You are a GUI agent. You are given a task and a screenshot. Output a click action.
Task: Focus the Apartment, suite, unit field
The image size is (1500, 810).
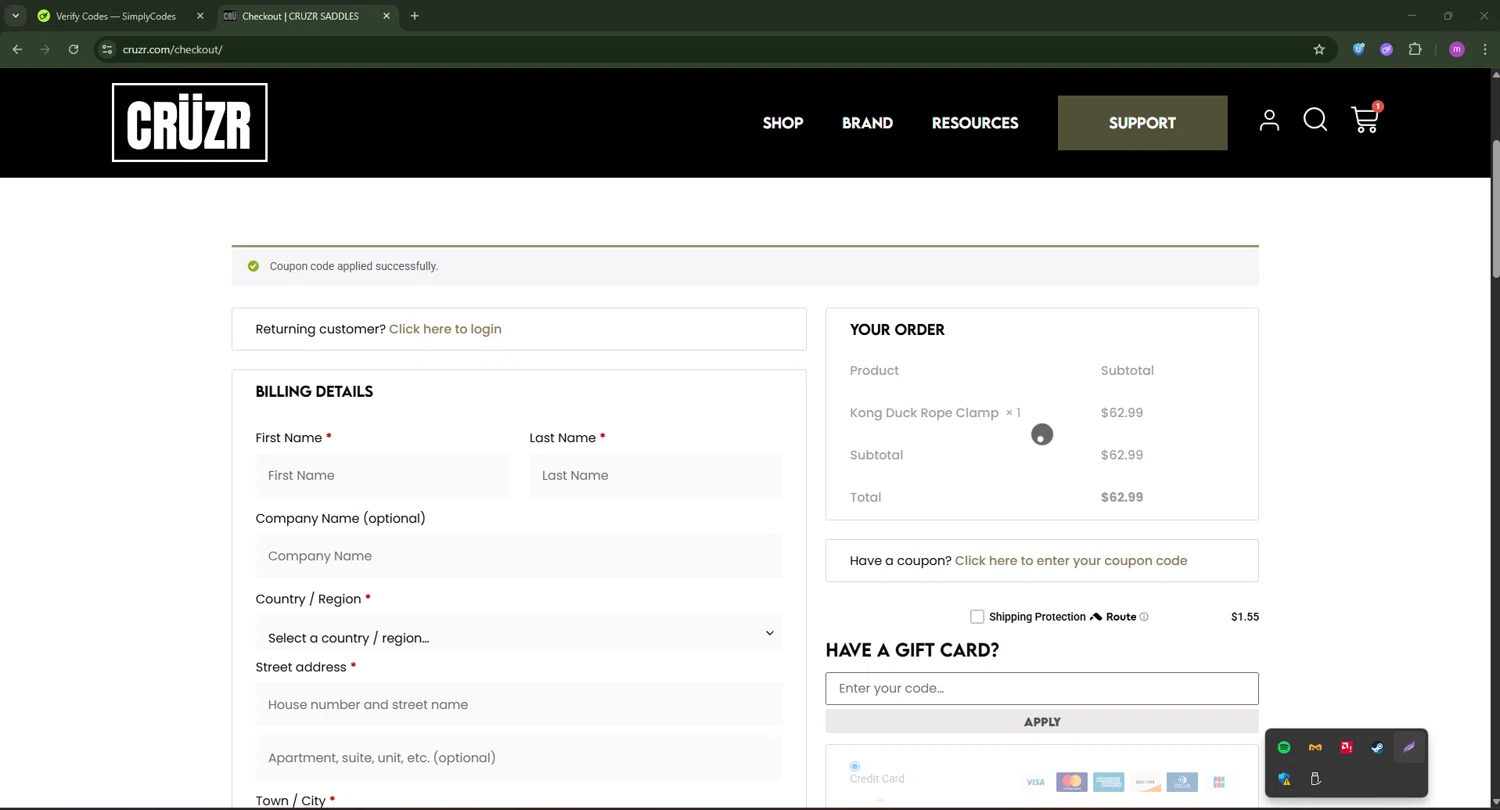pos(519,758)
